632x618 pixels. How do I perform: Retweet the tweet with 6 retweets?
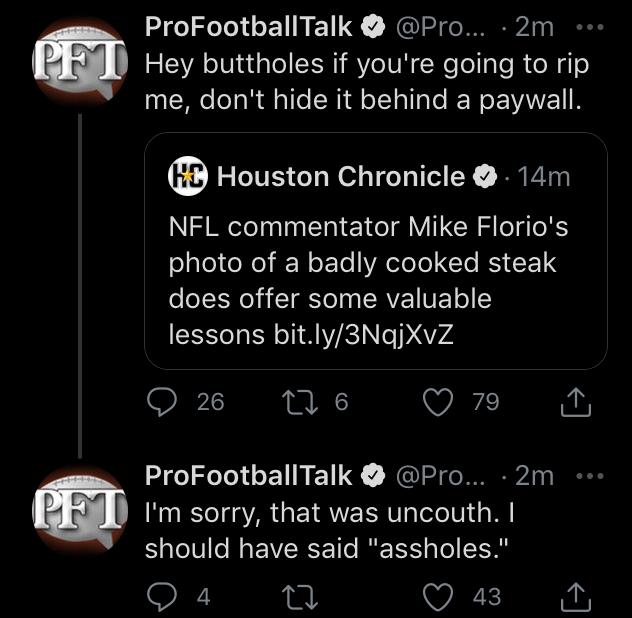pos(300,402)
